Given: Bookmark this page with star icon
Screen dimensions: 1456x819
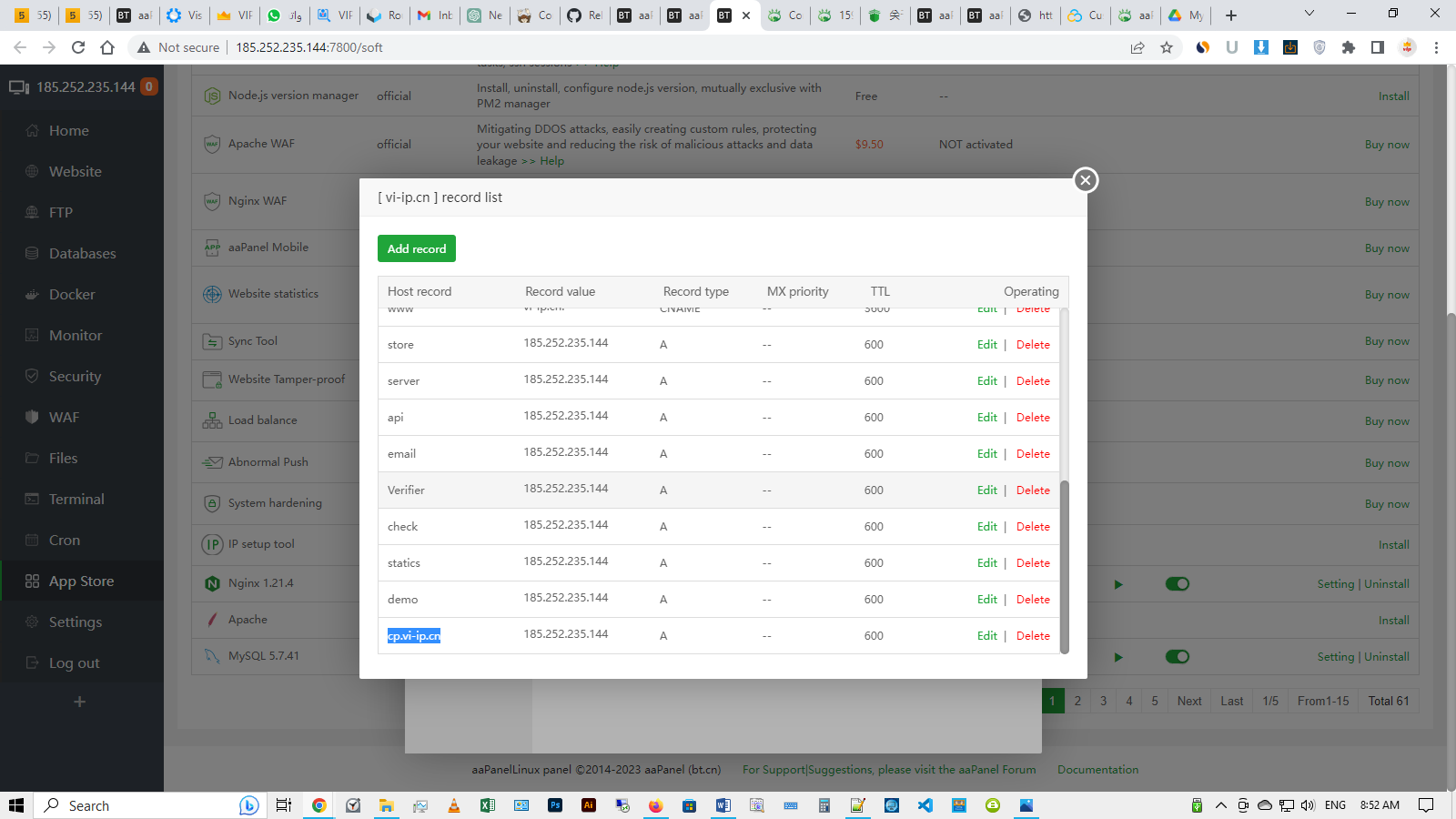Looking at the screenshot, I should click(1167, 47).
